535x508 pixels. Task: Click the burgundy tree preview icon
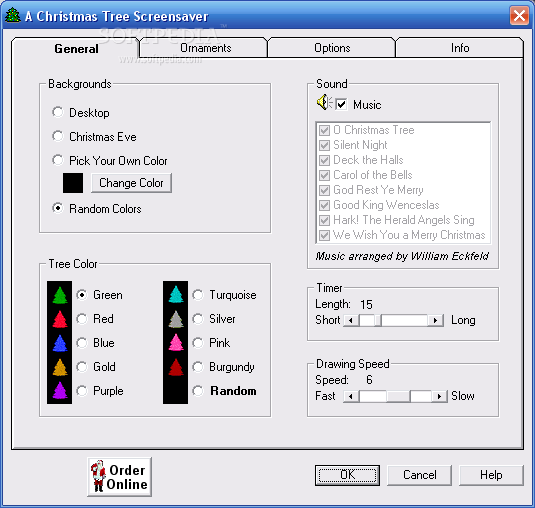[176, 367]
